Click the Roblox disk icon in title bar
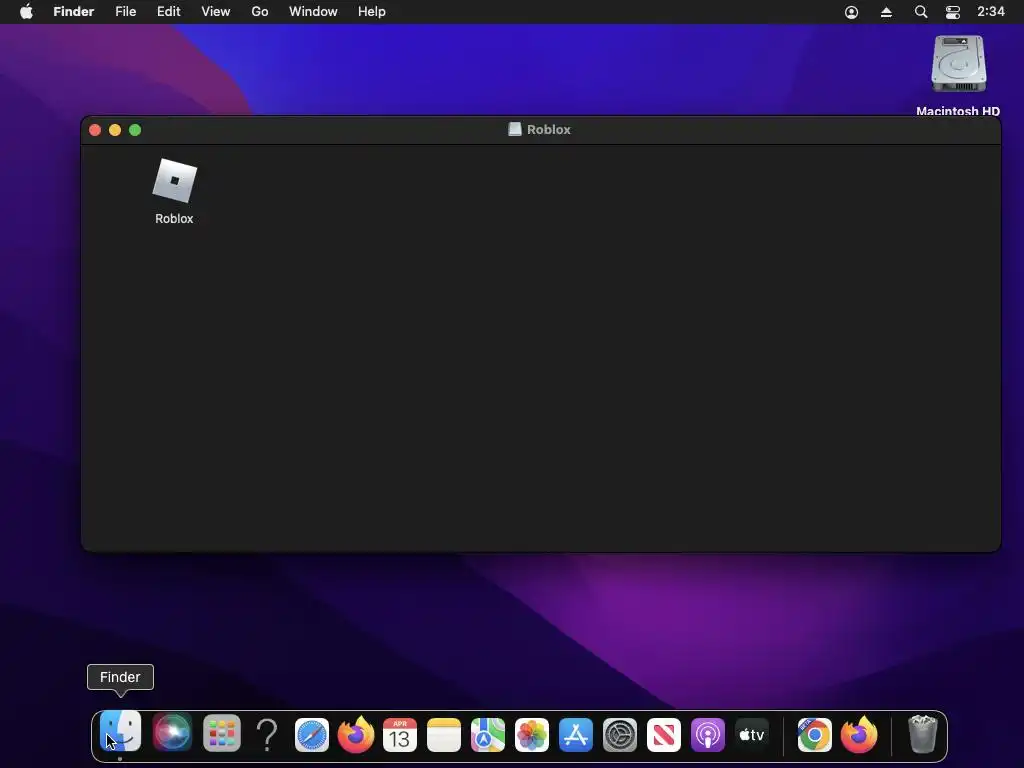This screenshot has width=1024, height=768. [515, 129]
